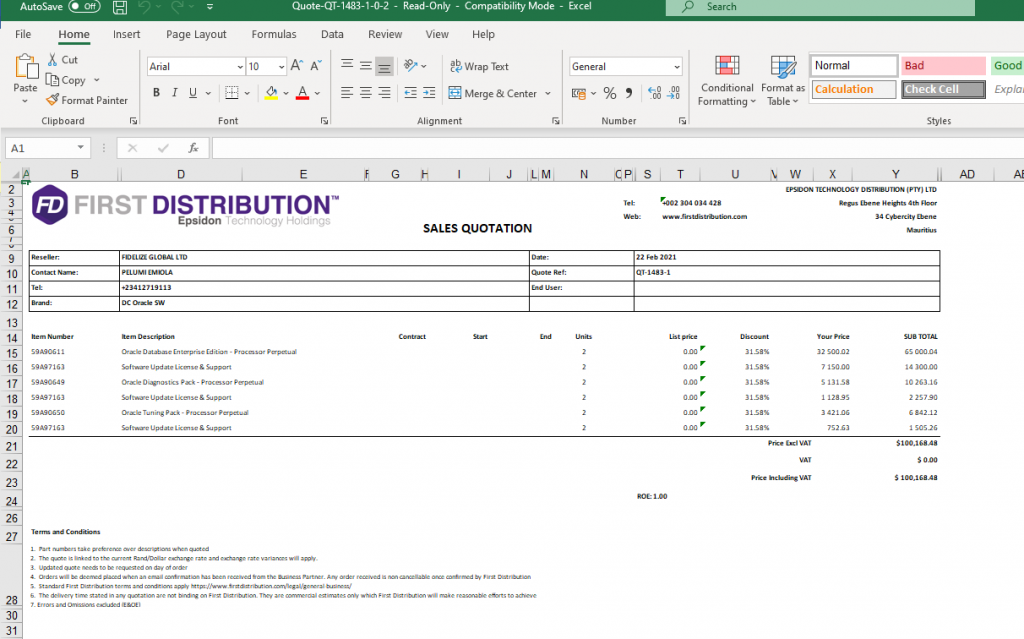
Task: Click the Wrap Text button
Action: click(x=479, y=67)
